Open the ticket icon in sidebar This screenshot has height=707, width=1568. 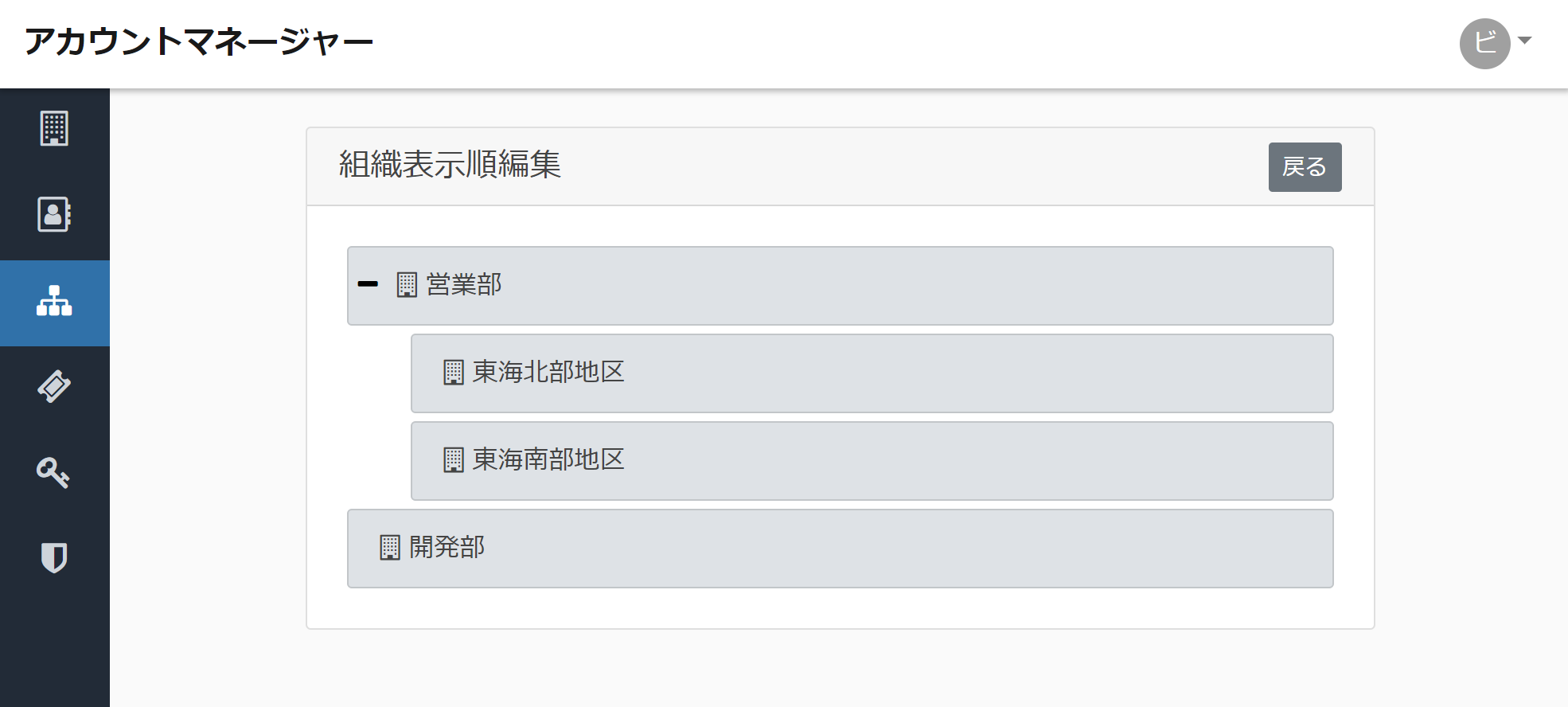pos(54,387)
